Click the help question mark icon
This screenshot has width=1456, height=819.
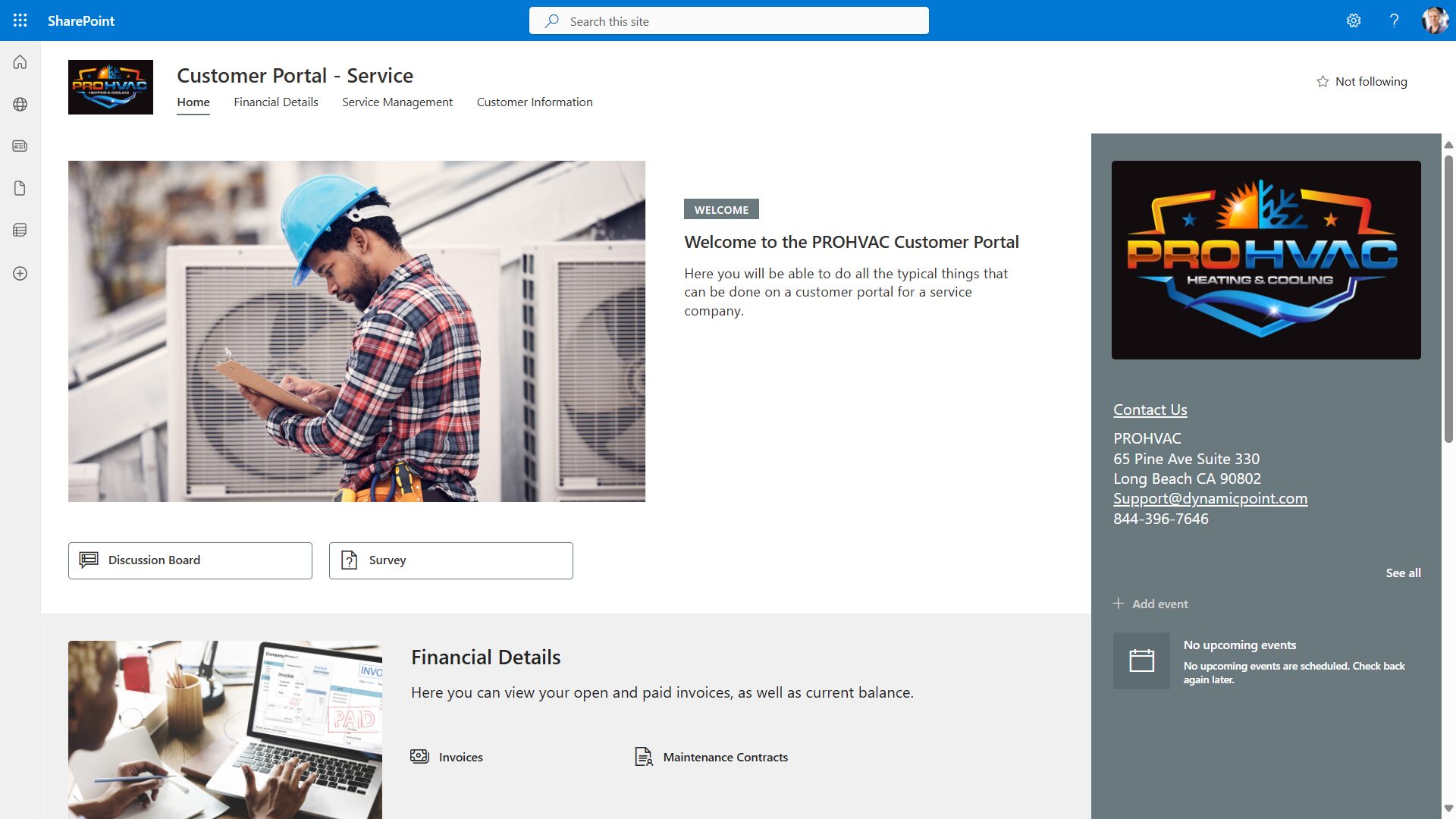coord(1394,20)
